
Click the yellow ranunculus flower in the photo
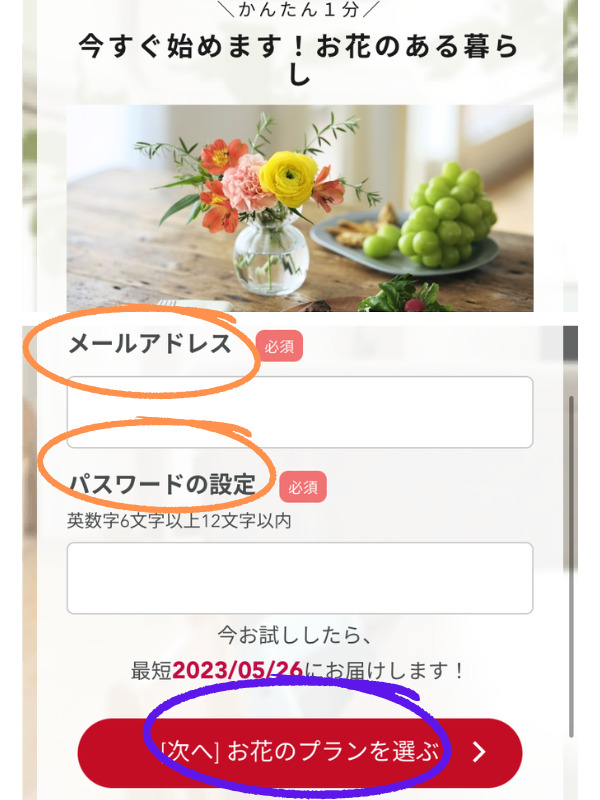click(288, 178)
